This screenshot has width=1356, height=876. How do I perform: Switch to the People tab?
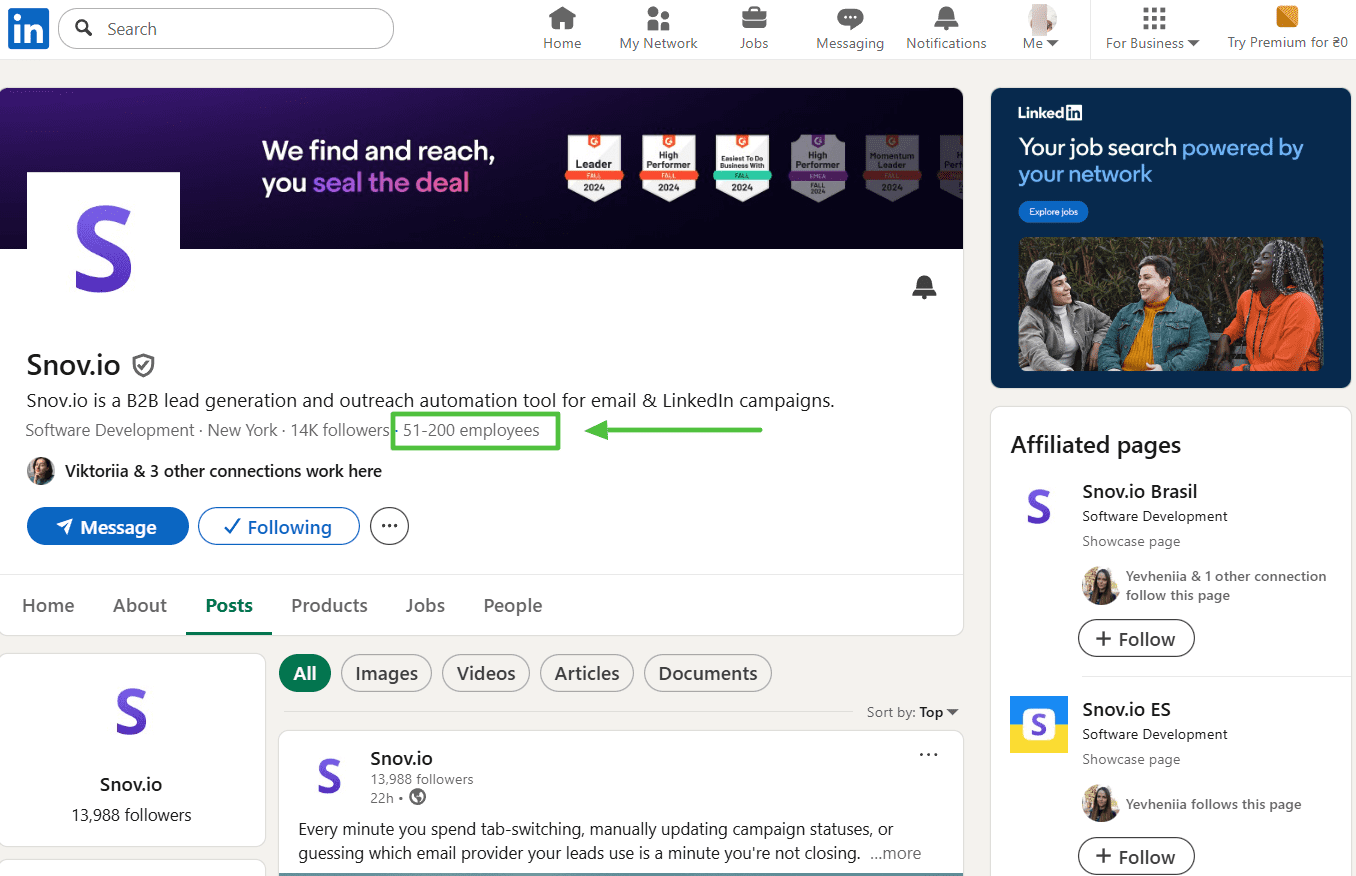[513, 606]
